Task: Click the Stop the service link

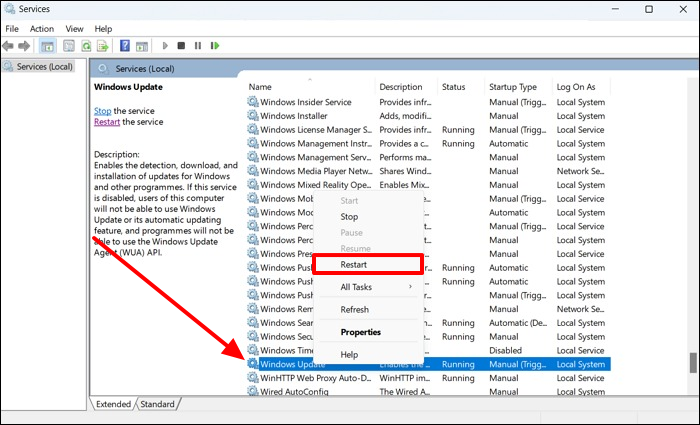Action: (x=102, y=110)
